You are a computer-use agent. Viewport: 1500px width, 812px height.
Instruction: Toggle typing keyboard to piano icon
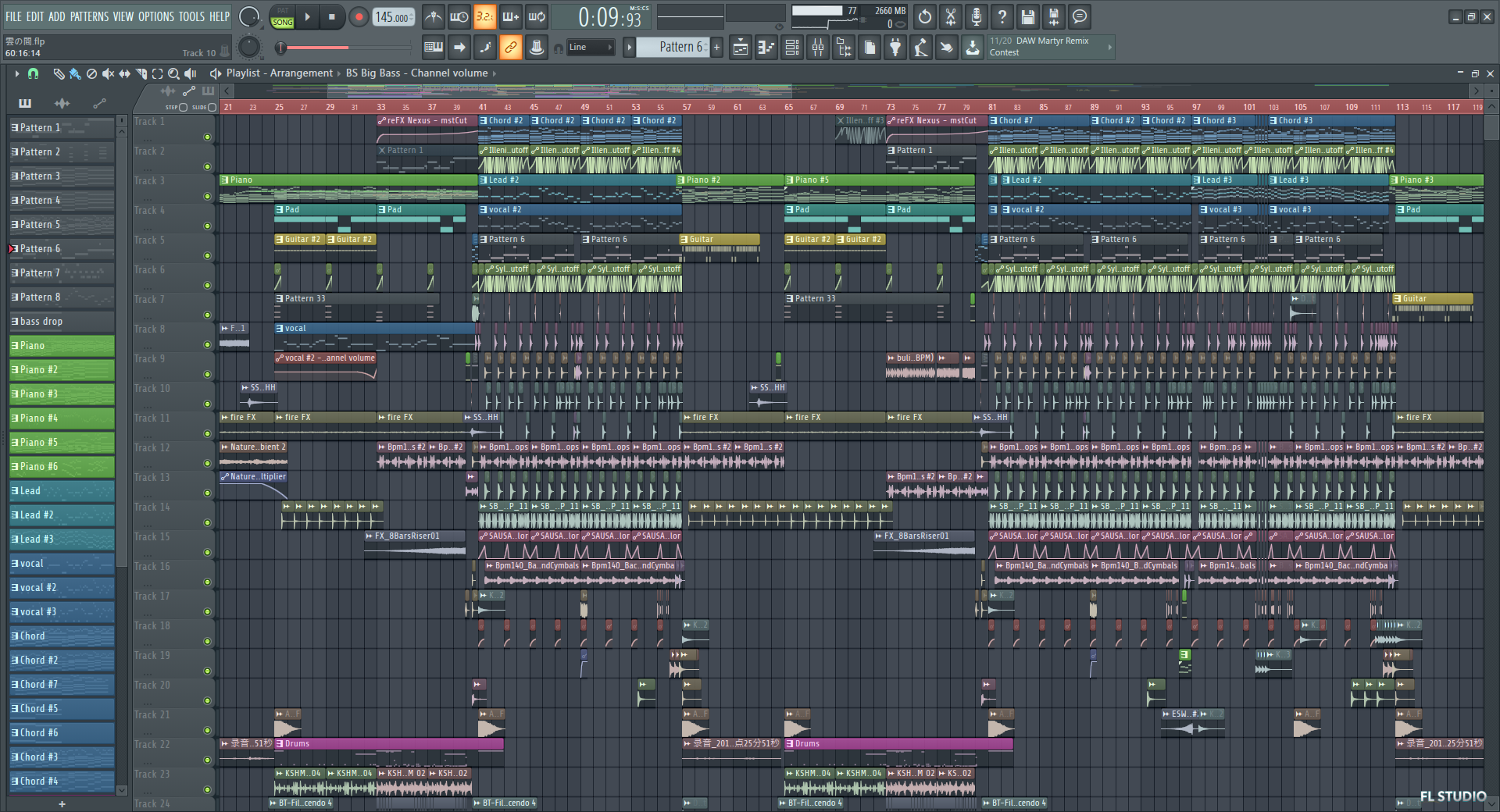[433, 48]
